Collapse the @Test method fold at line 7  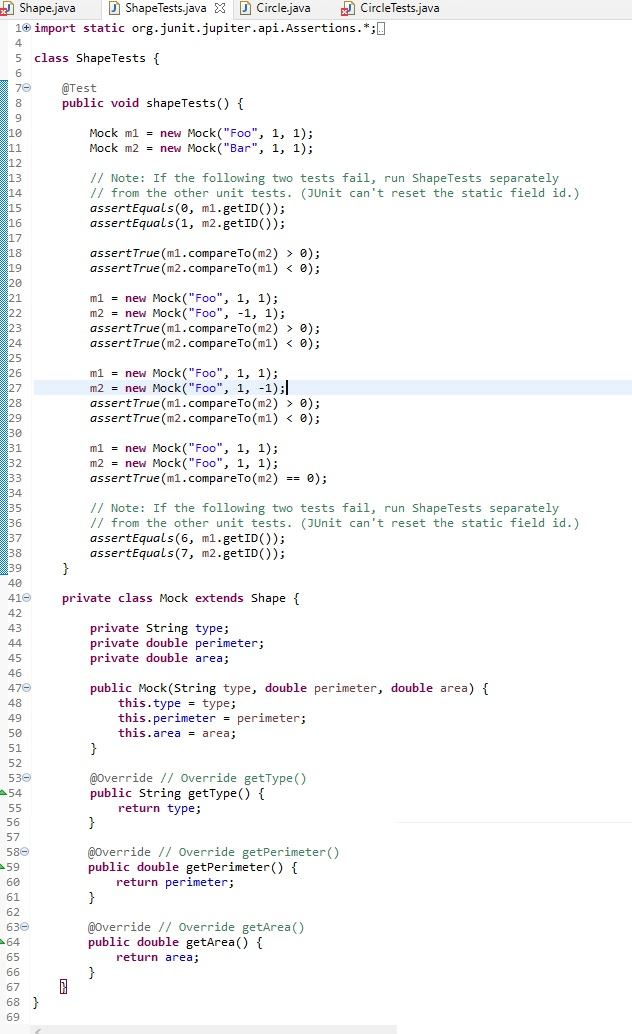tap(26, 88)
